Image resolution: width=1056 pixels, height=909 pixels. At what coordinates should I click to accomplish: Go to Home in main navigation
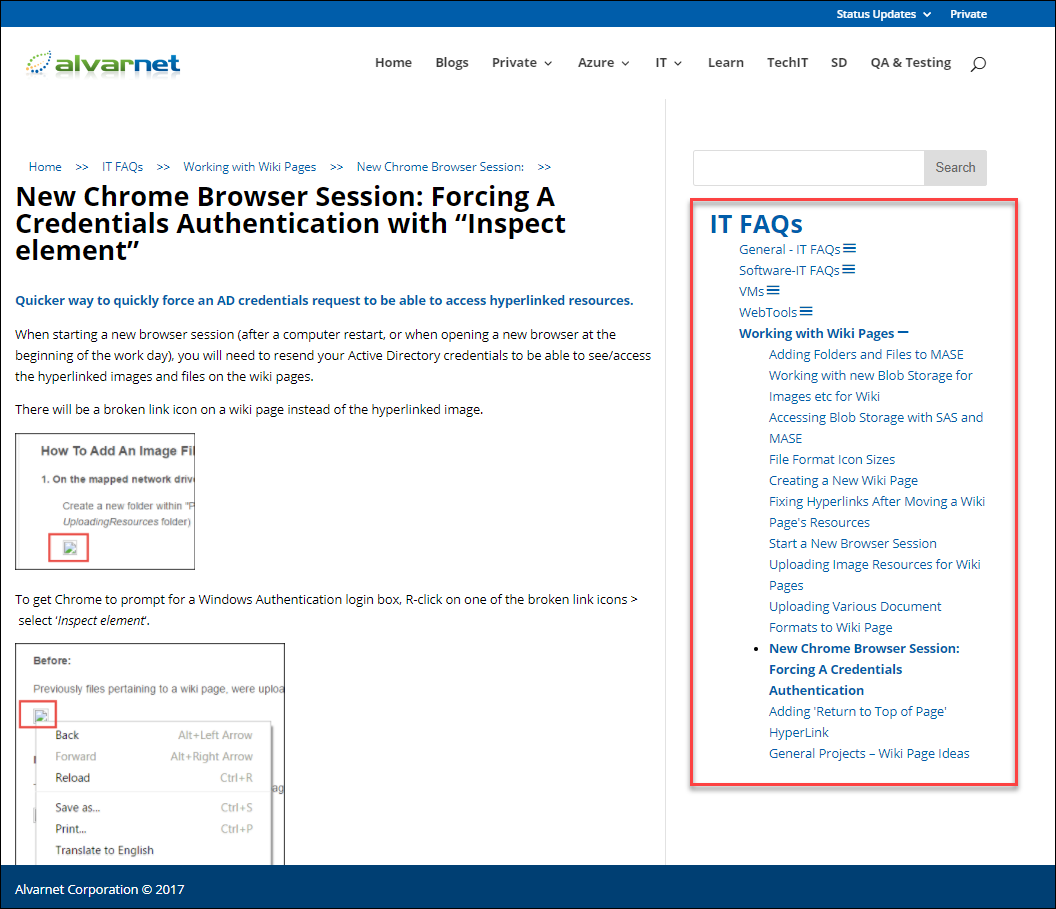click(x=393, y=63)
